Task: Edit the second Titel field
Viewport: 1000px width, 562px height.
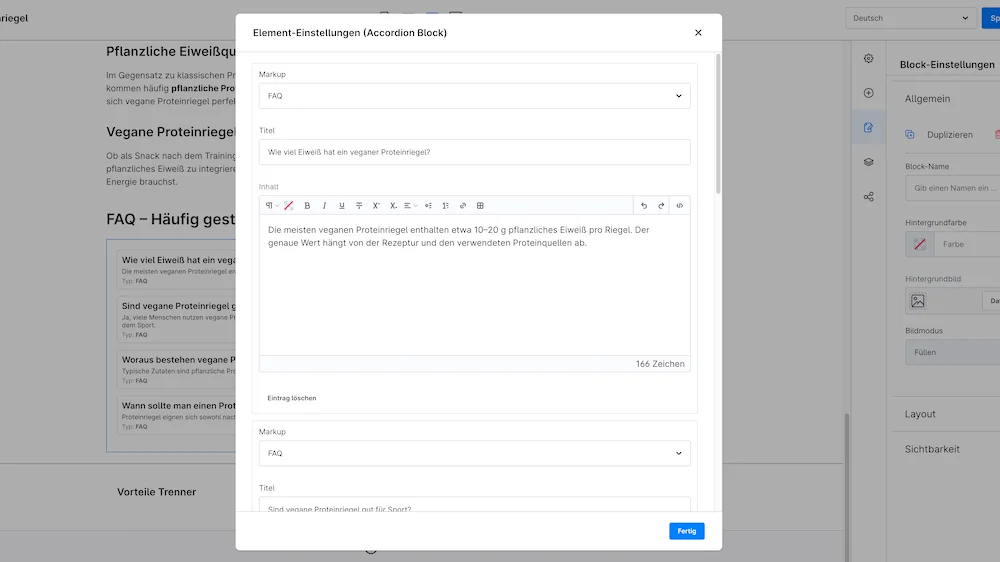Action: pos(474,505)
